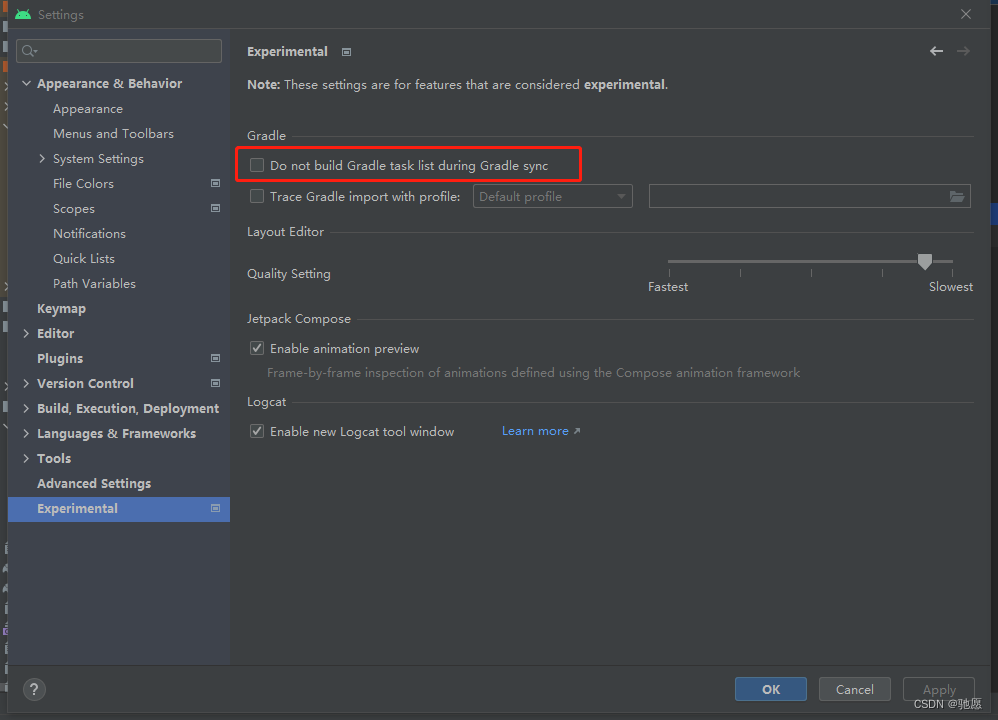Open Notifications settings
The image size is (998, 720).
pos(89,234)
